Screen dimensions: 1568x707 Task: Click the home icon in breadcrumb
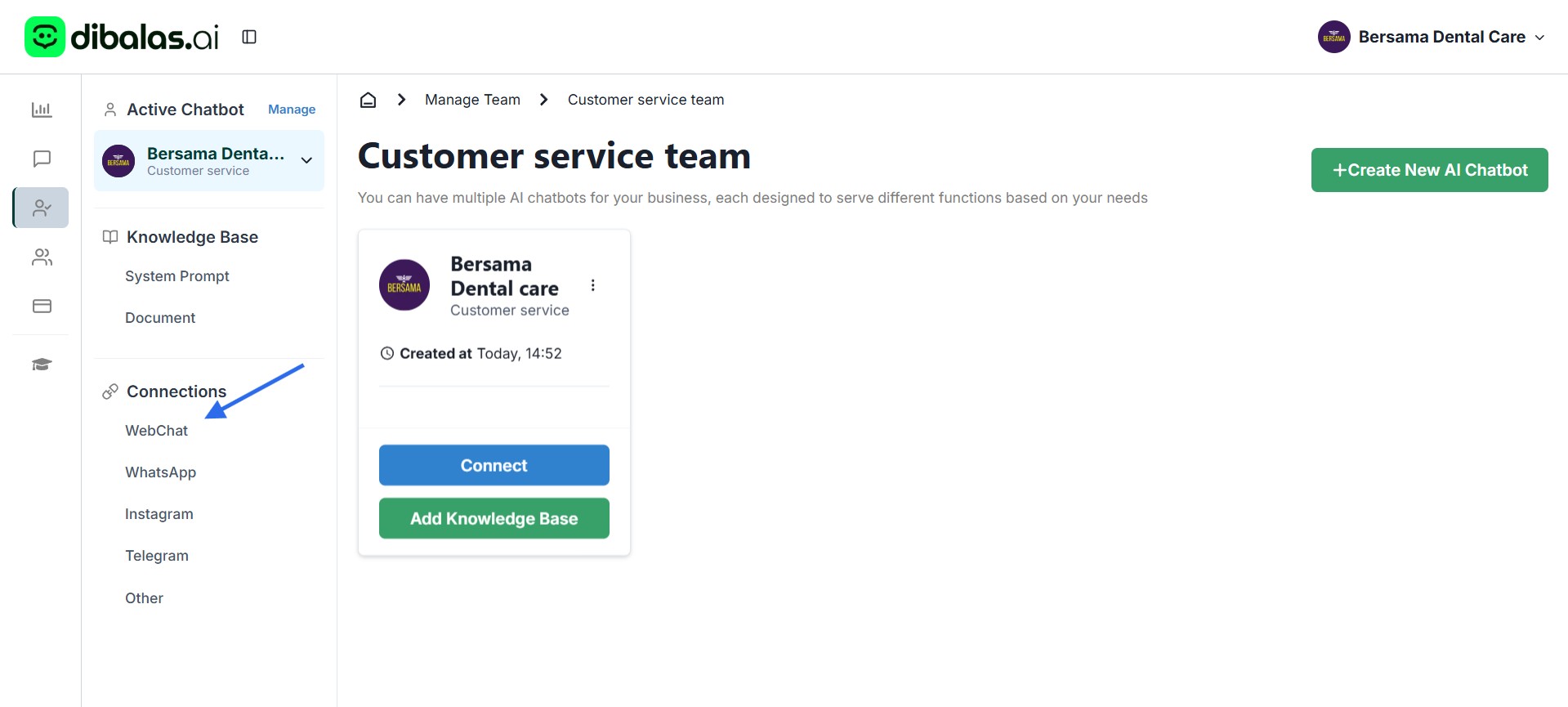tap(368, 100)
